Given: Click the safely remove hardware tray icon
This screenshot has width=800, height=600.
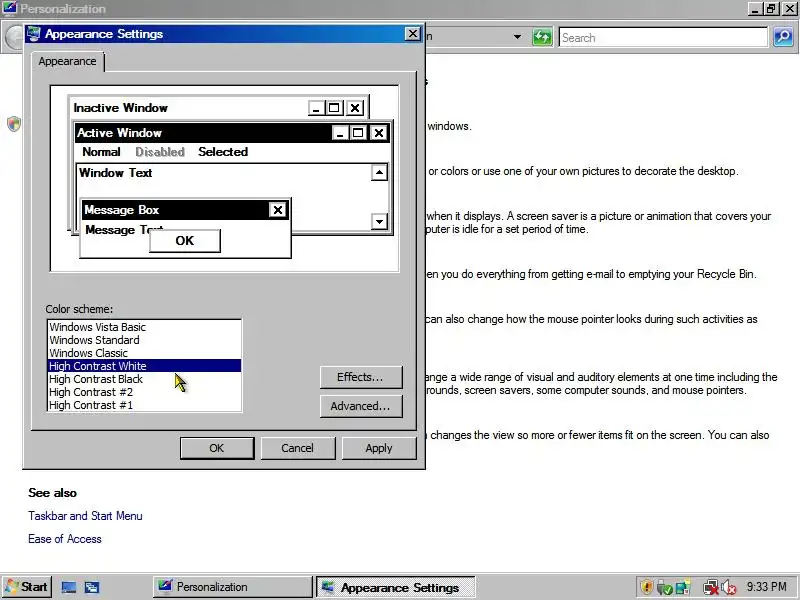Looking at the screenshot, I should [x=664, y=588].
